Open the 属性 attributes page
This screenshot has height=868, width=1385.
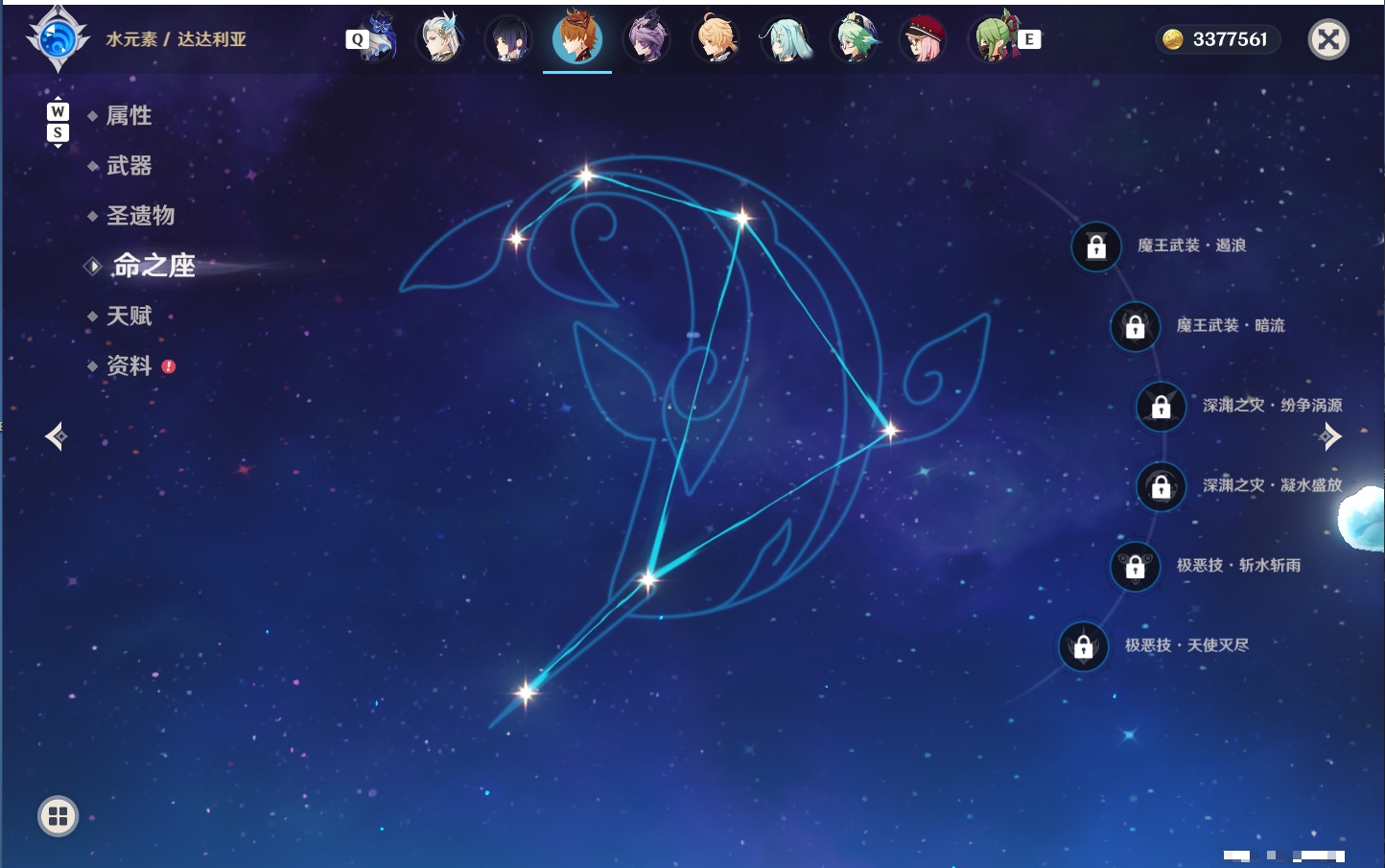point(129,116)
